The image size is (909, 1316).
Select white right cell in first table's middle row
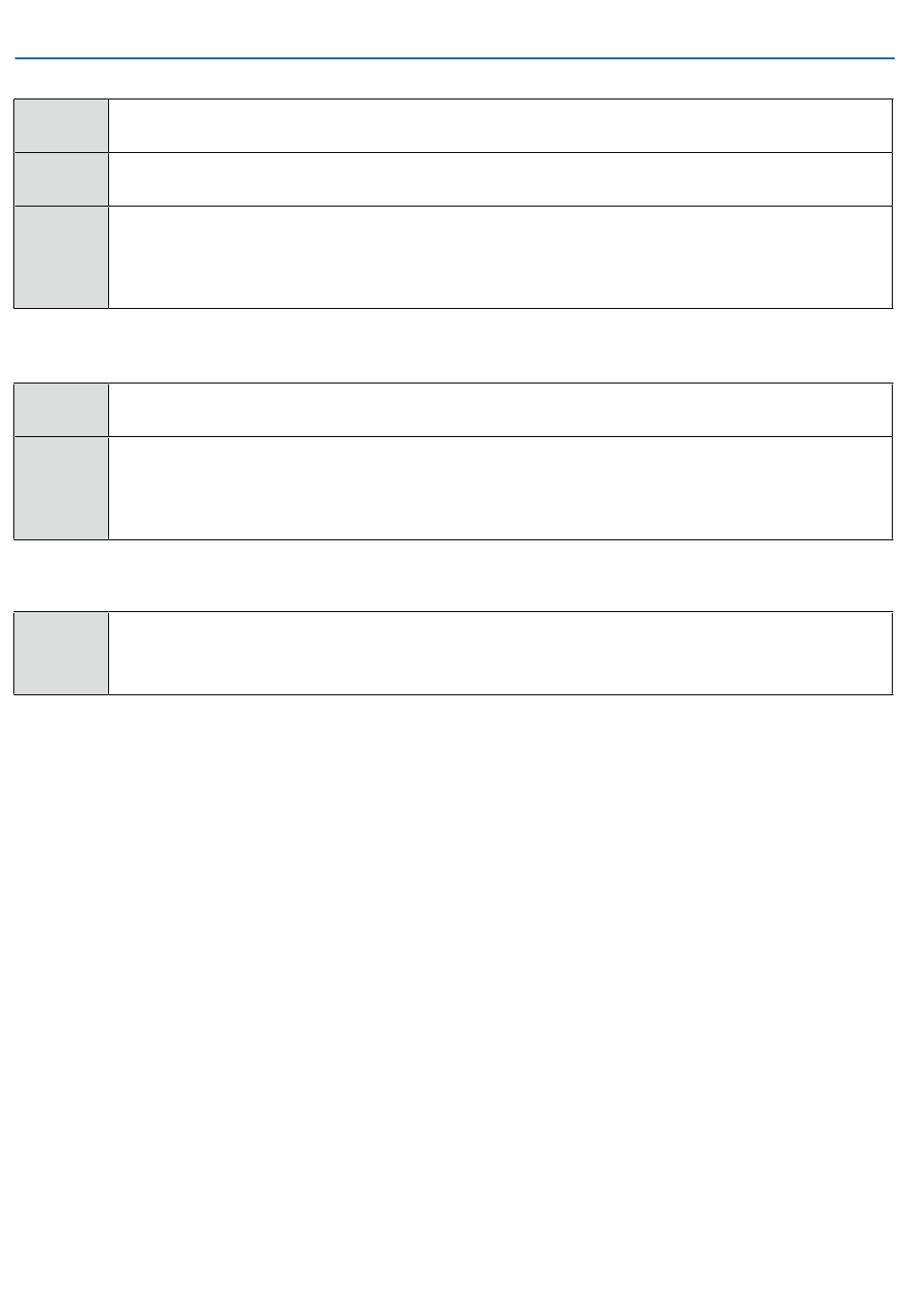coord(499,179)
